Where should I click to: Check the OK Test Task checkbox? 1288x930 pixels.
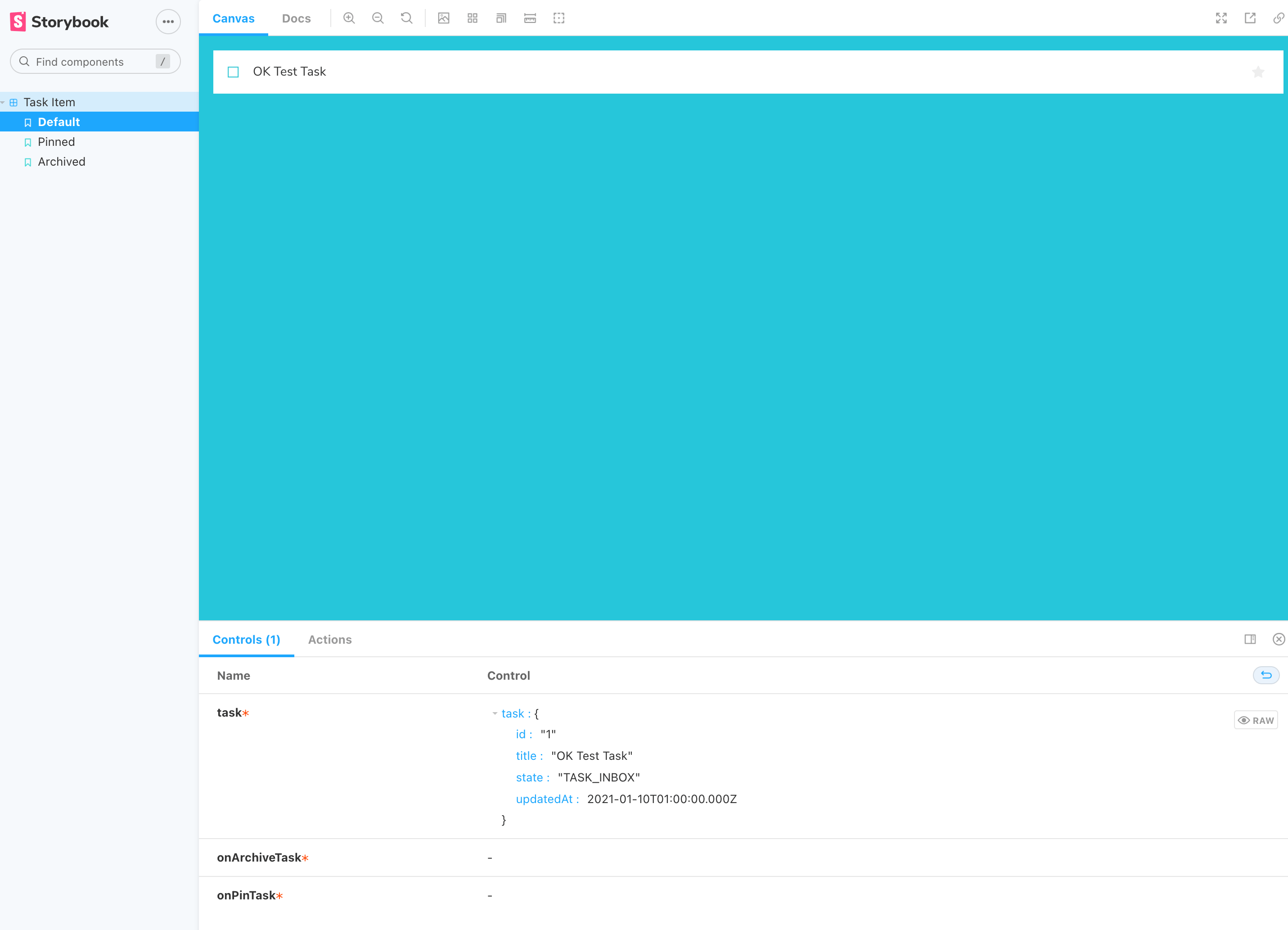click(x=233, y=72)
